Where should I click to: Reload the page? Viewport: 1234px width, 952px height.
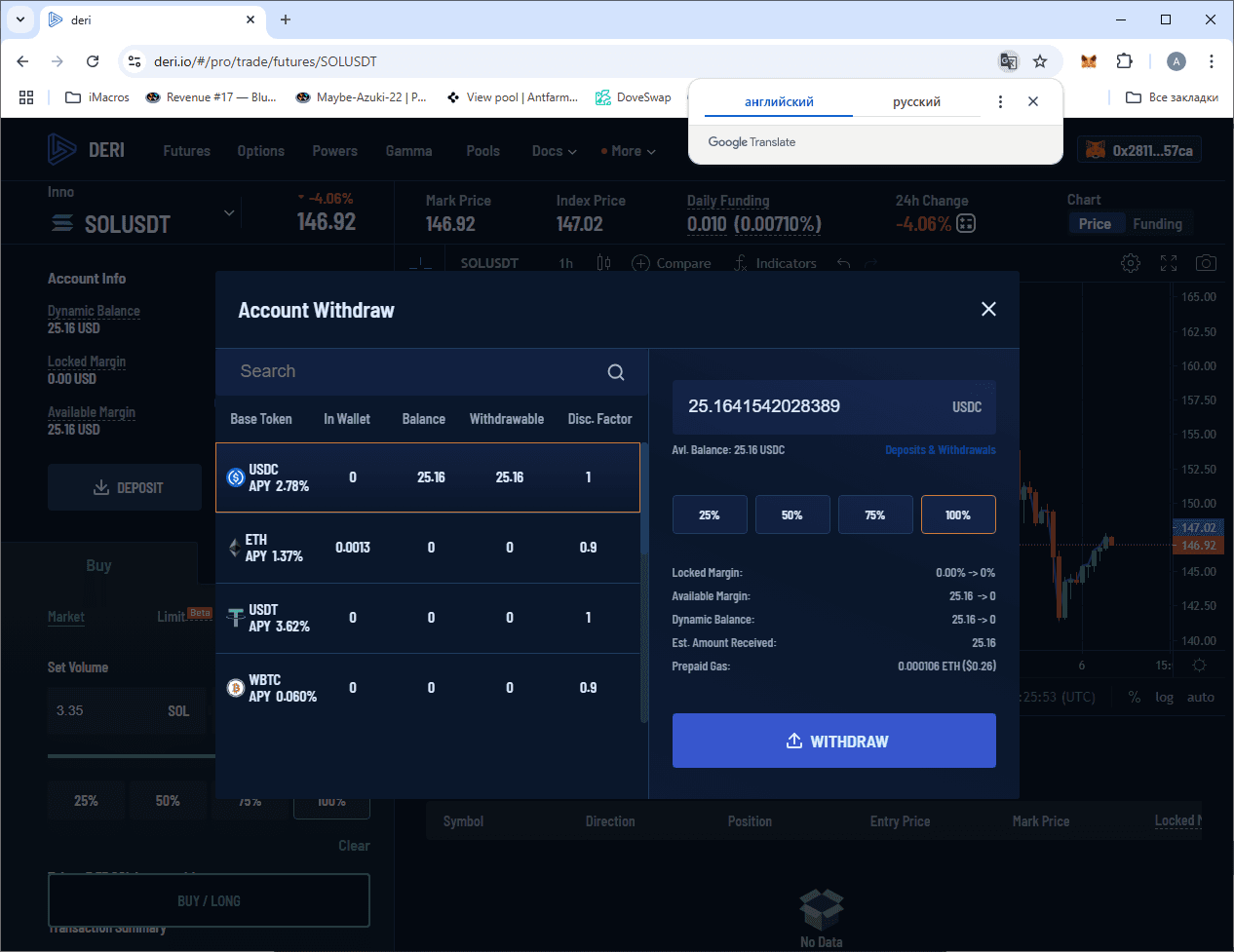pyautogui.click(x=93, y=61)
